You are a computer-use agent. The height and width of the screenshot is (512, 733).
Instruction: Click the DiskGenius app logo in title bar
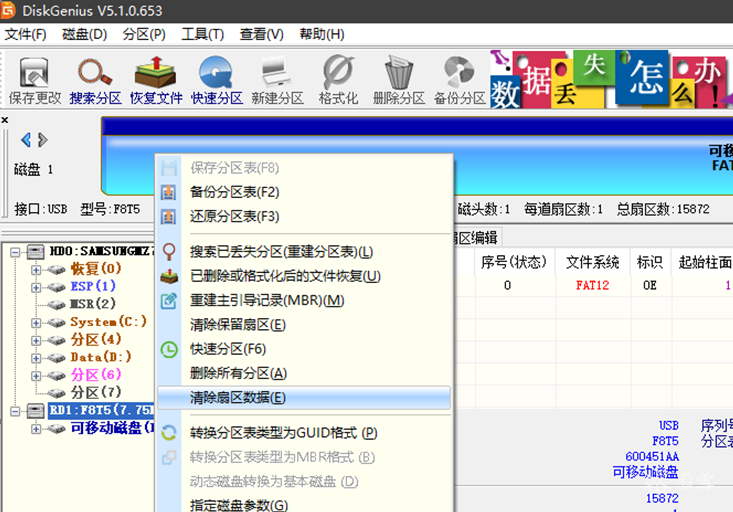pos(8,10)
